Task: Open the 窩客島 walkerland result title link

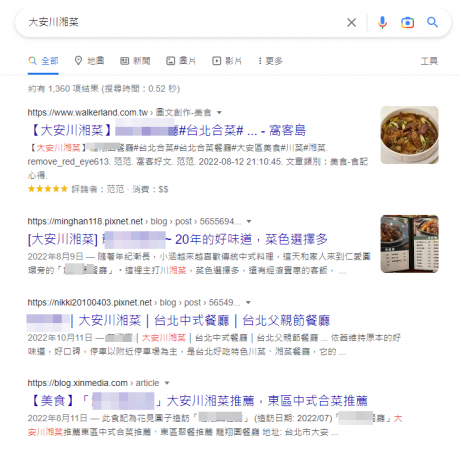Action: point(167,130)
